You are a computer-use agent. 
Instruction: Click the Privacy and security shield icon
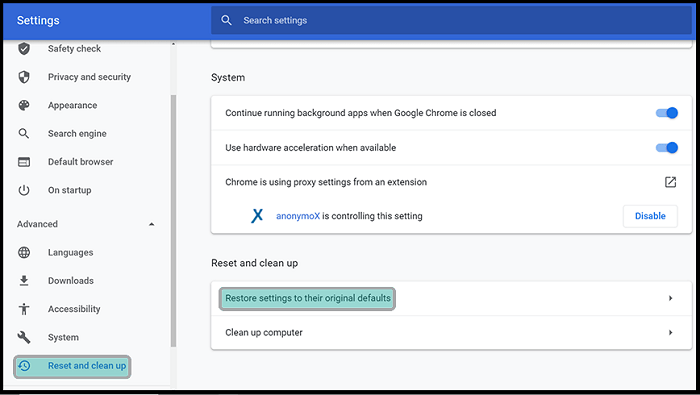coord(24,77)
